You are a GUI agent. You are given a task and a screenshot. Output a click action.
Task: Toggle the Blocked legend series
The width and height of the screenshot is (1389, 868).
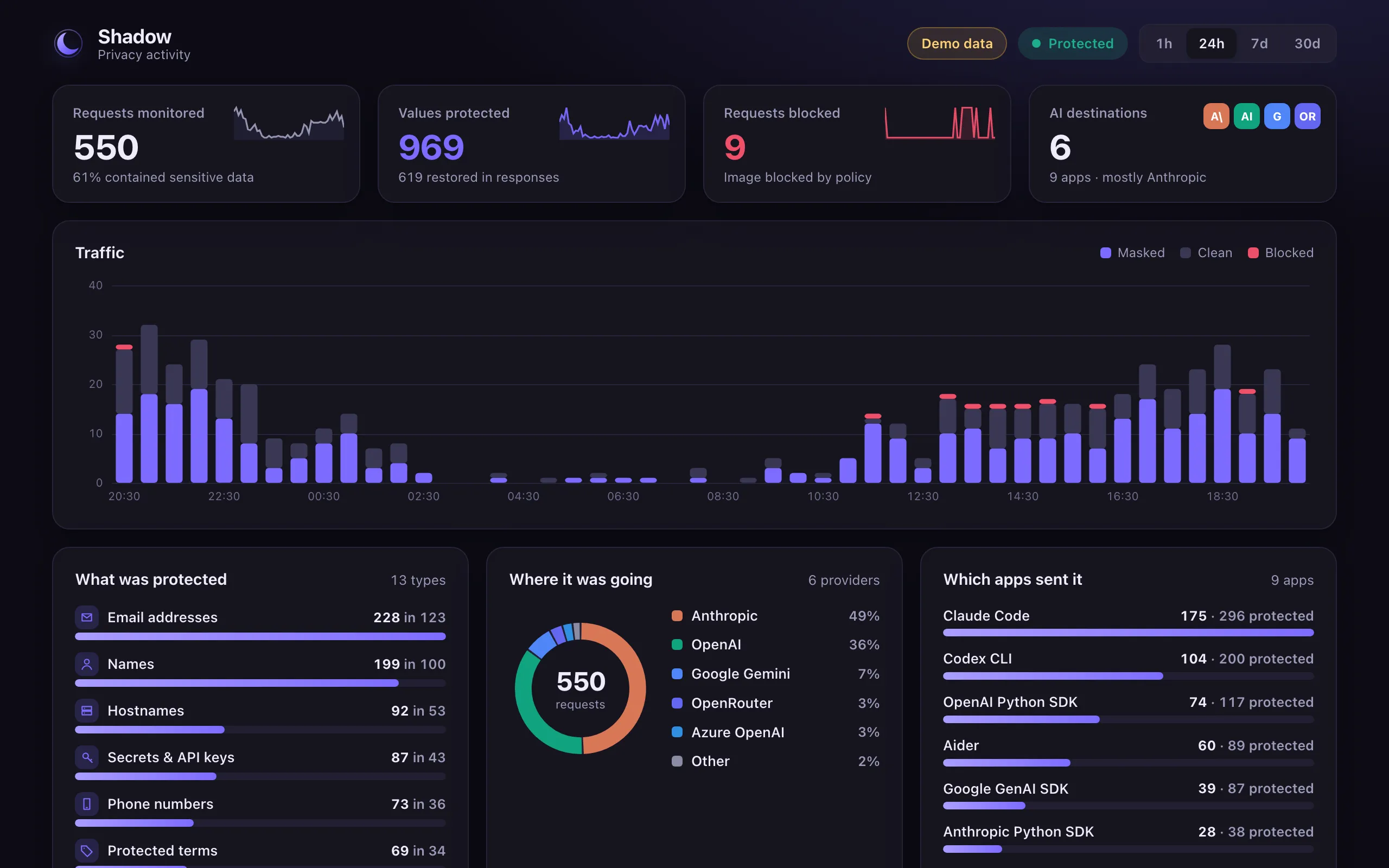coord(1280,253)
